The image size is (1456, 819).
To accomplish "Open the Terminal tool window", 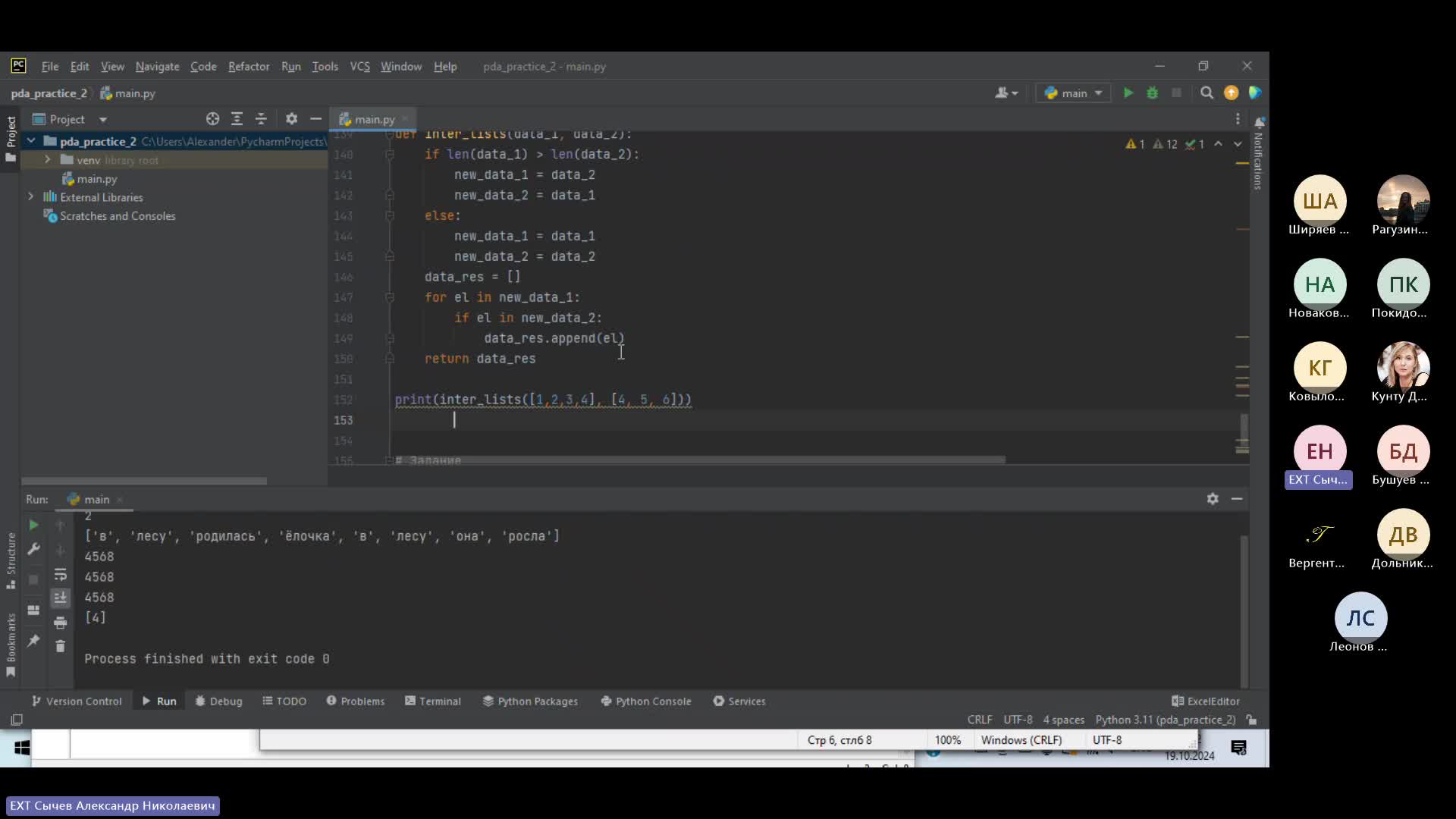I will tap(433, 701).
